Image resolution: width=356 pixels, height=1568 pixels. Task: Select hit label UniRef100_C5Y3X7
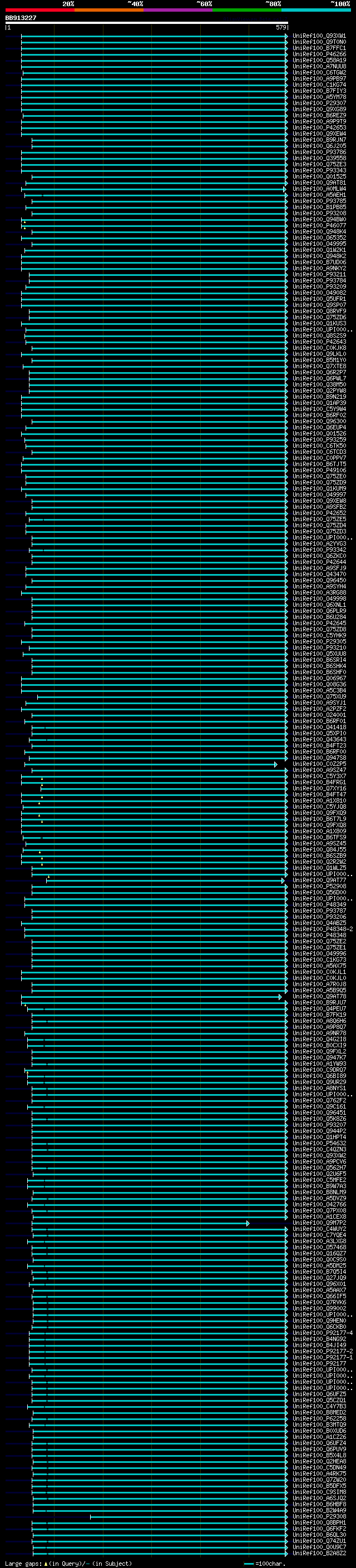click(319, 776)
